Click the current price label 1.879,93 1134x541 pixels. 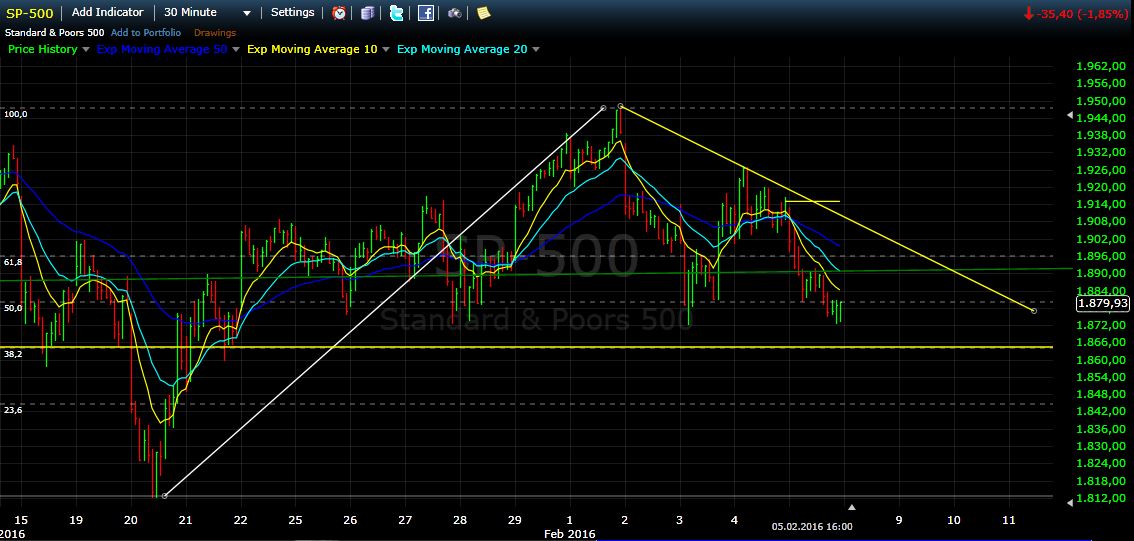1102,303
